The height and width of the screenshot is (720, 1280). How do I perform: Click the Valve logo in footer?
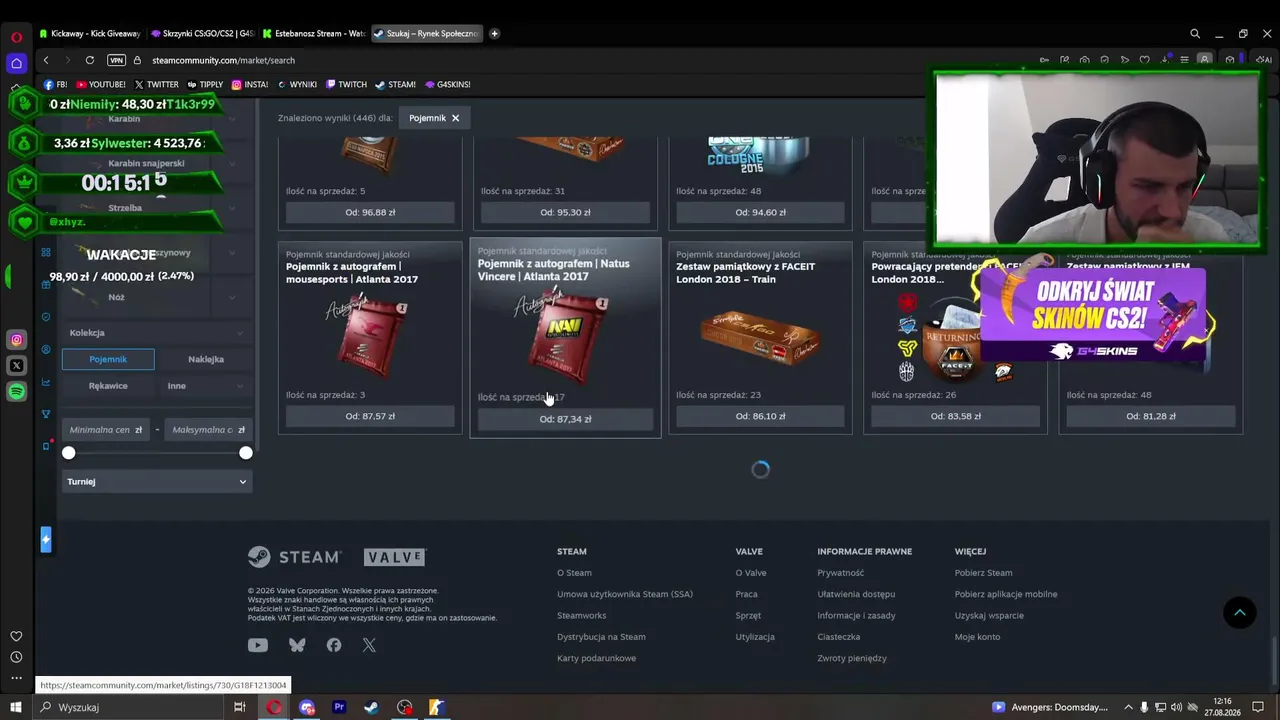394,557
